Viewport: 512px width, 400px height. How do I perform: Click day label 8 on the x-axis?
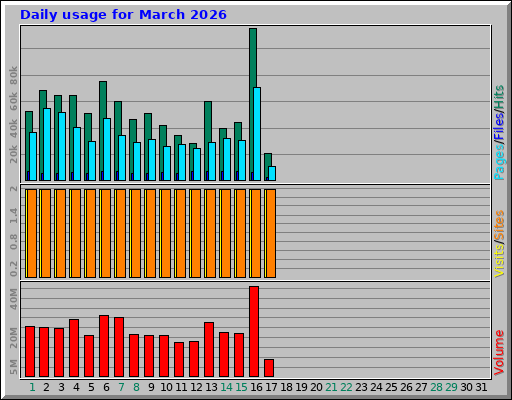point(136,387)
